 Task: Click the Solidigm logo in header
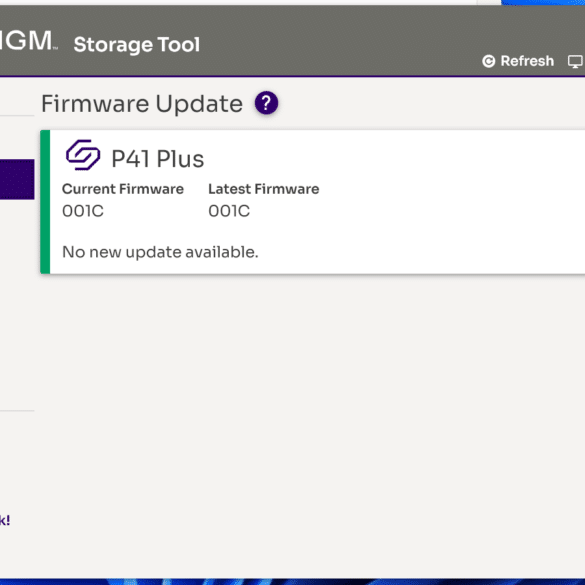(27, 41)
